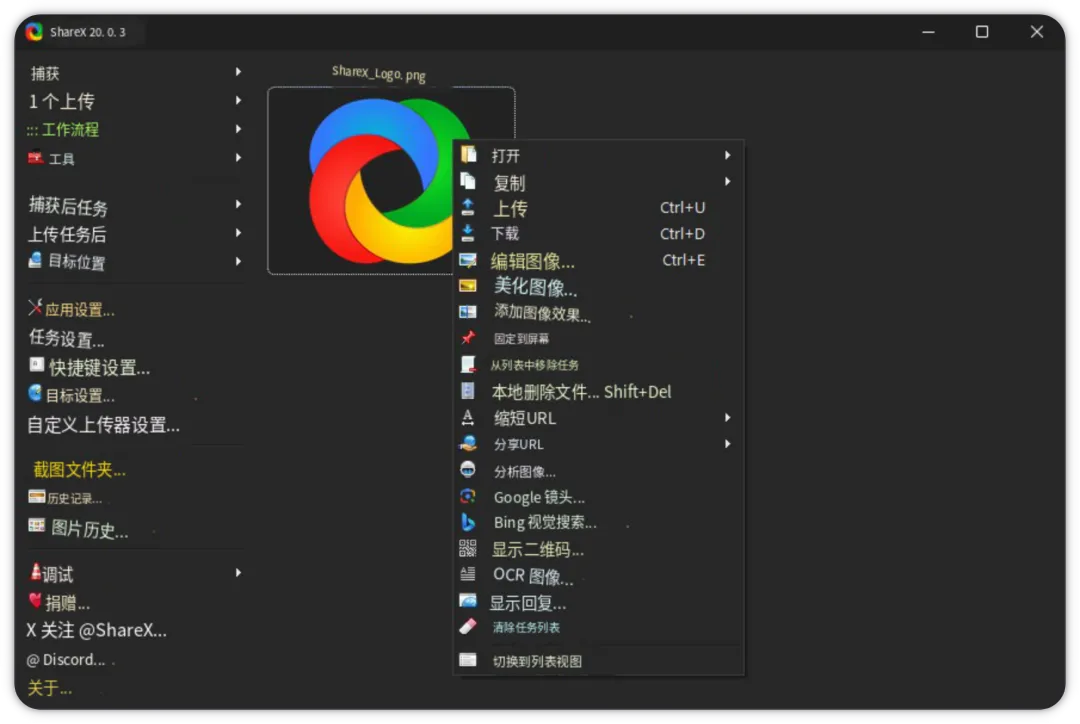The width and height of the screenshot is (1080, 724).
Task: Expand the 工作流程 submenu arrow
Action: (238, 129)
